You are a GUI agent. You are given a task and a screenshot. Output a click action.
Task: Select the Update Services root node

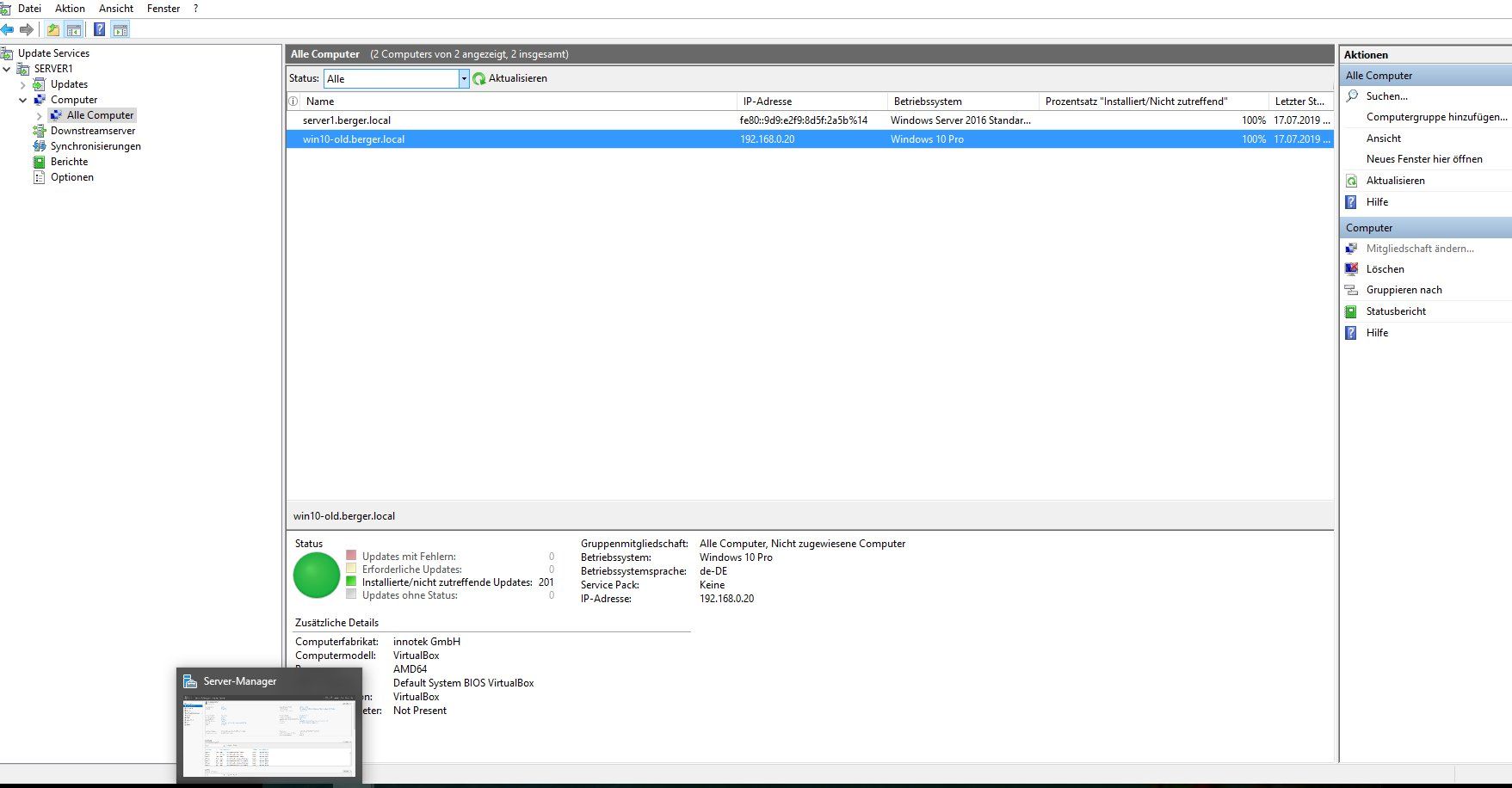tap(53, 53)
